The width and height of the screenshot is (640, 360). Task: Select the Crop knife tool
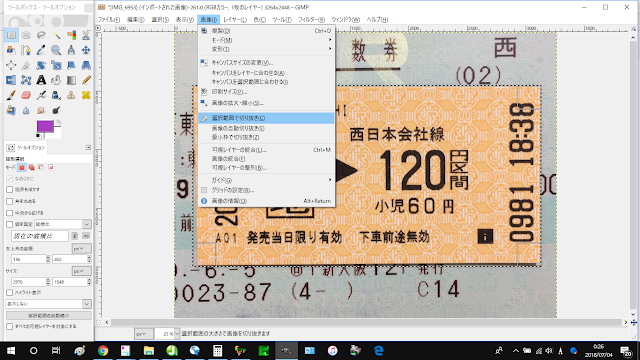tap(26, 65)
